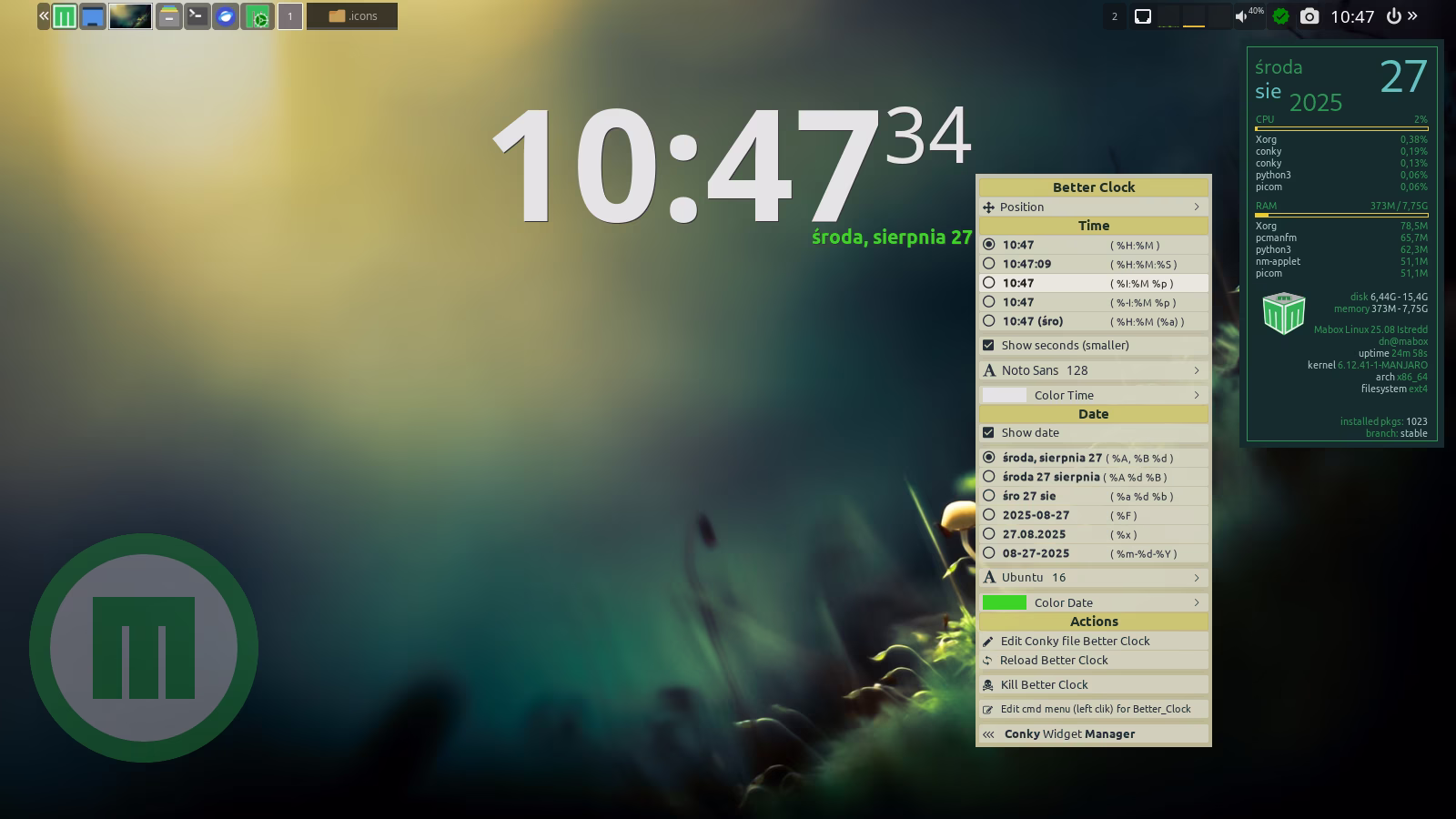The height and width of the screenshot is (819, 1456).
Task: Click the green Color Date swatch
Action: 1005,602
